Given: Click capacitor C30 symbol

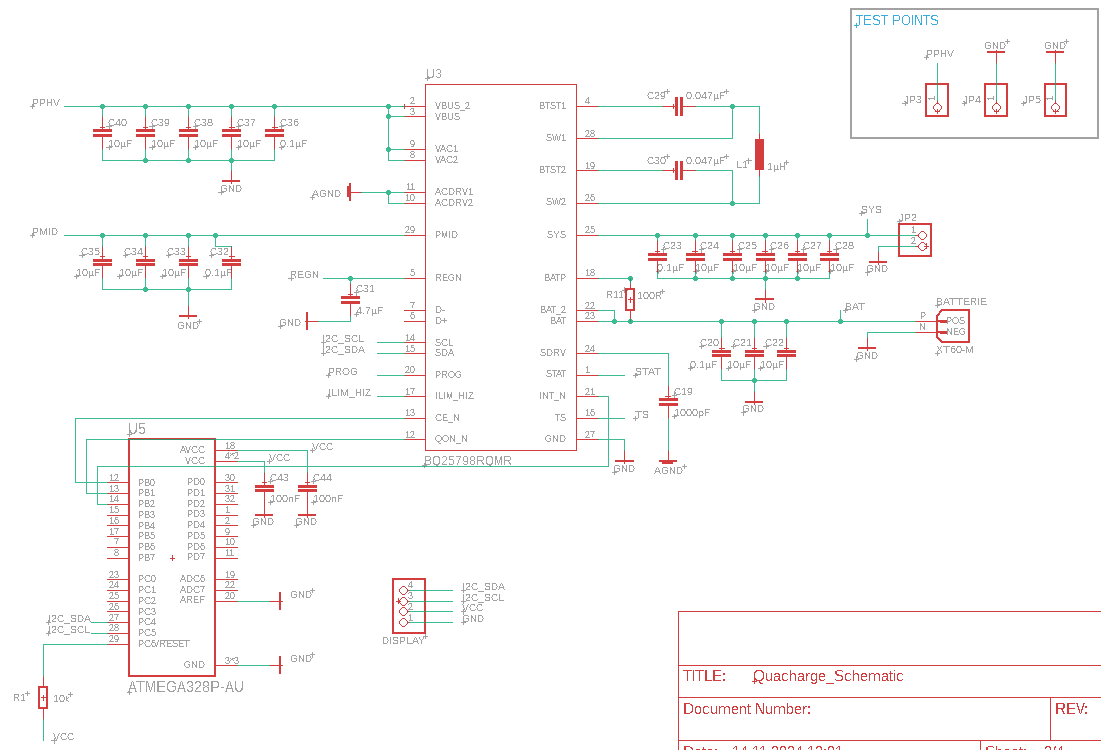Looking at the screenshot, I should tap(678, 171).
